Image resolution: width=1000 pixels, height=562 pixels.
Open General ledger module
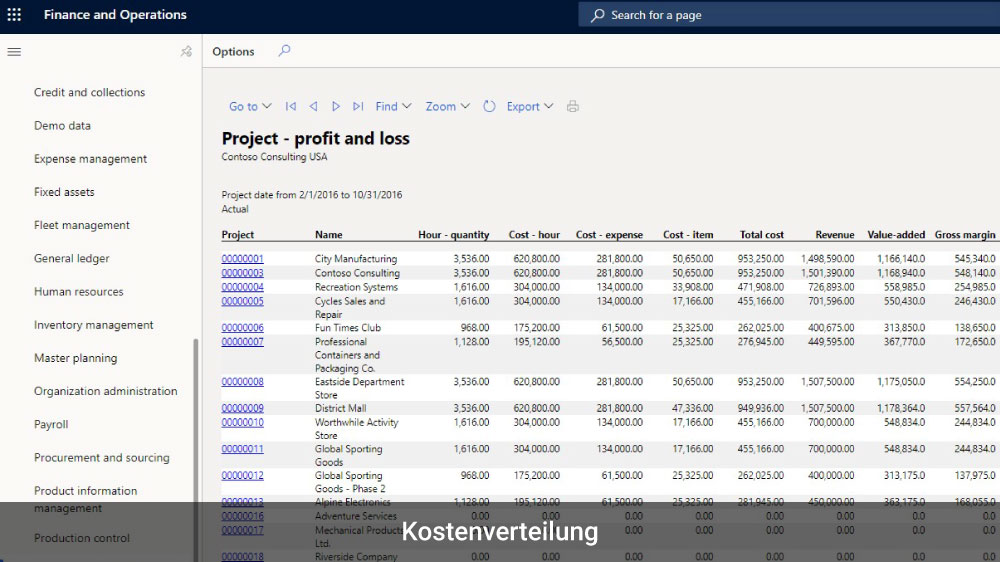[x=71, y=258]
